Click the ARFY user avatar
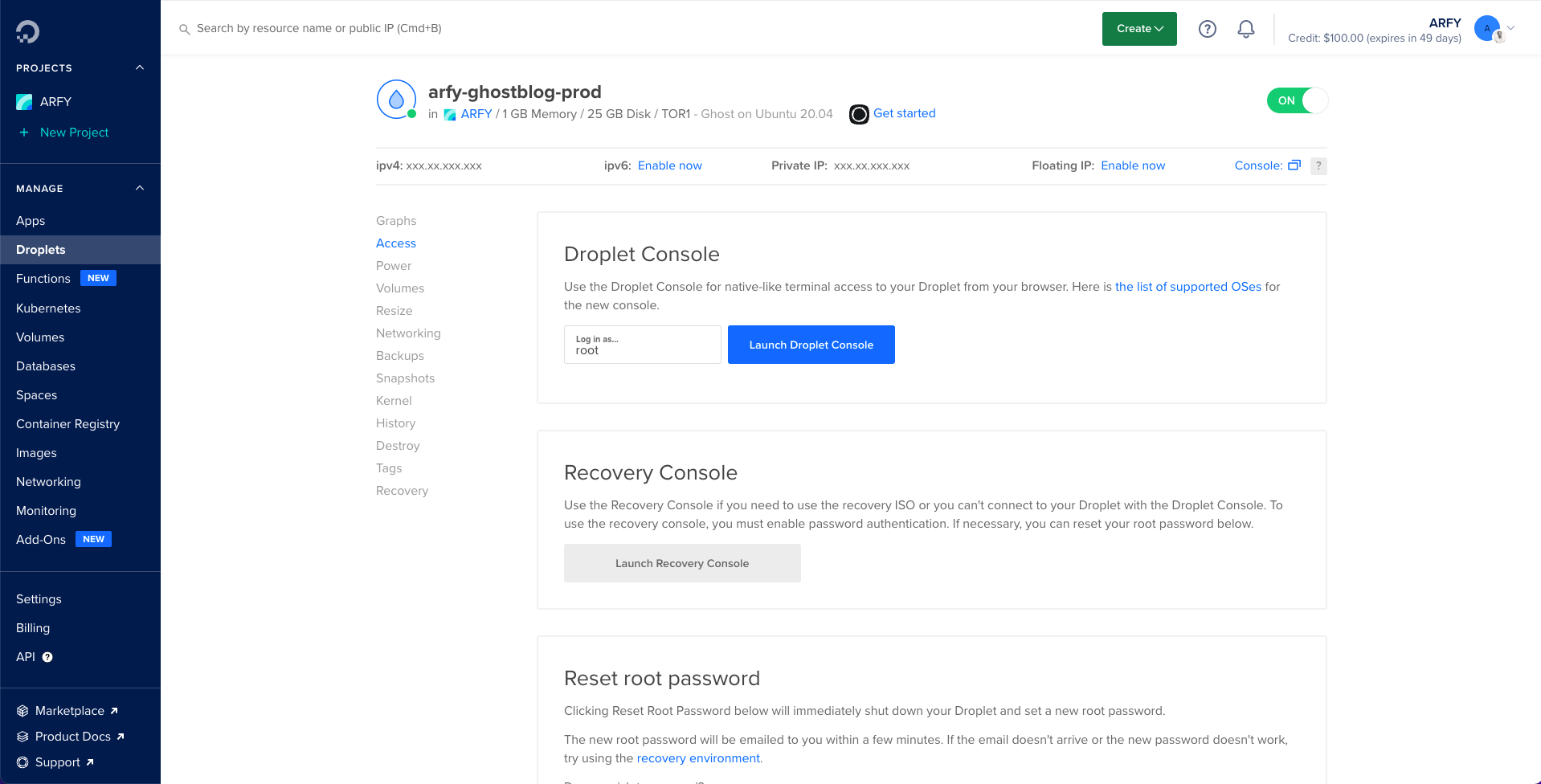Viewport: 1541px width, 784px height. 1487,28
